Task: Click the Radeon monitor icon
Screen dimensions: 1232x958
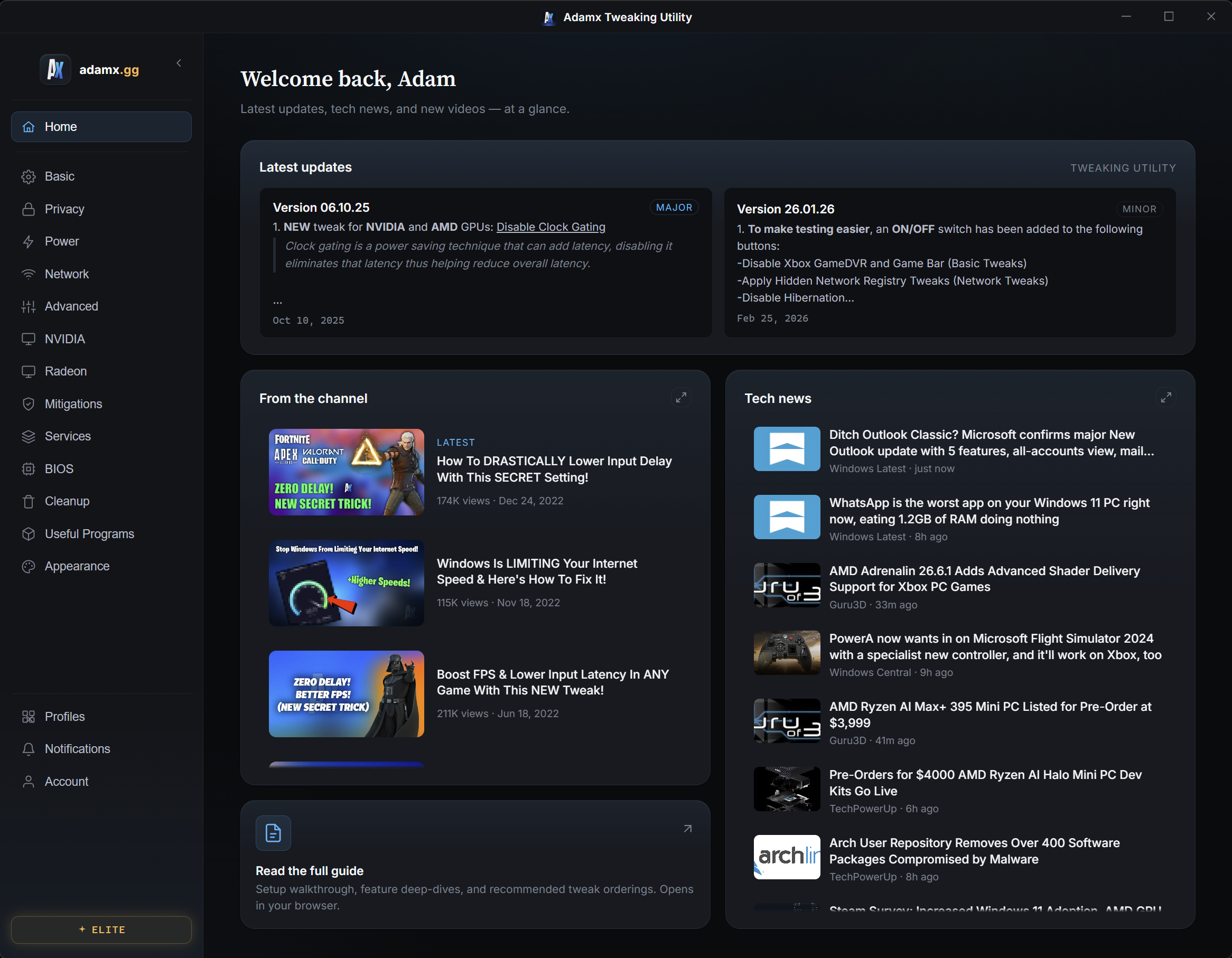Action: (x=28, y=372)
